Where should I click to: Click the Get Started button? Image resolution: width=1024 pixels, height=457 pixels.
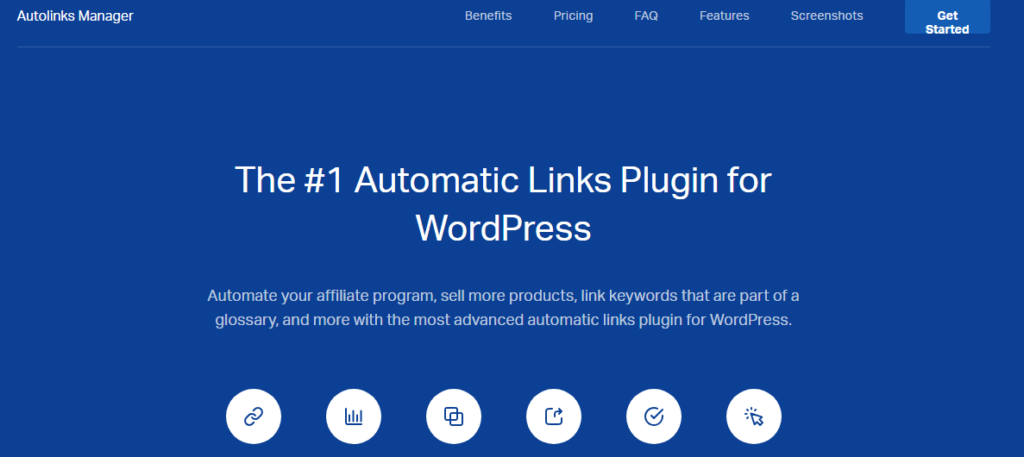tap(947, 17)
